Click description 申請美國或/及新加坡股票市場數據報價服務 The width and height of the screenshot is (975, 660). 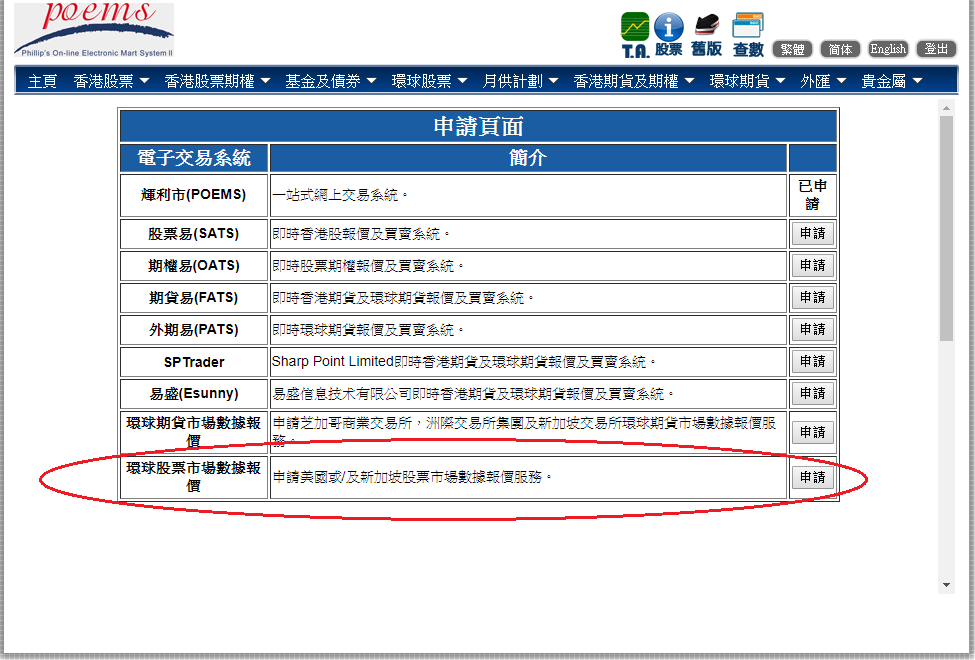412,477
